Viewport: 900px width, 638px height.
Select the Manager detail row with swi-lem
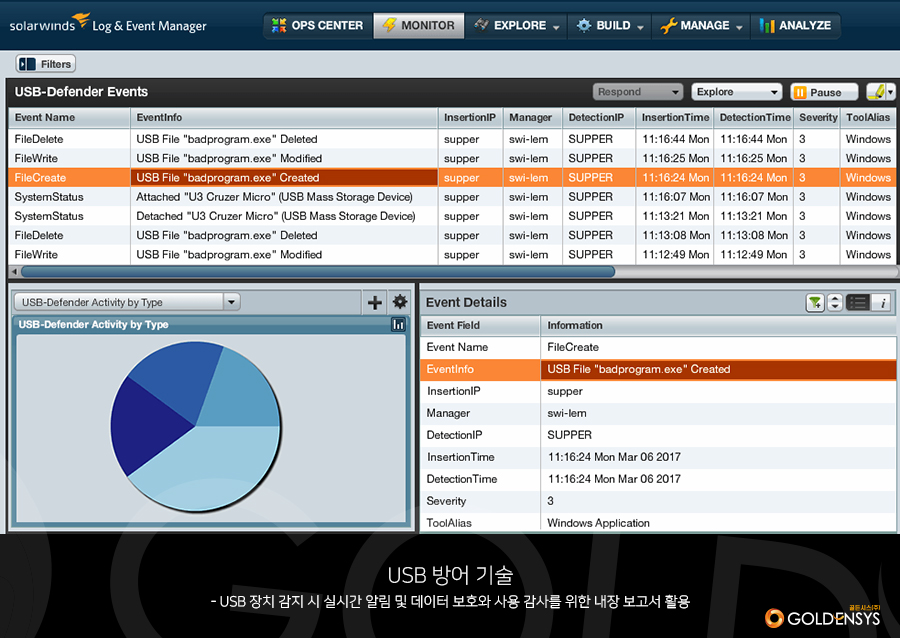[658, 413]
